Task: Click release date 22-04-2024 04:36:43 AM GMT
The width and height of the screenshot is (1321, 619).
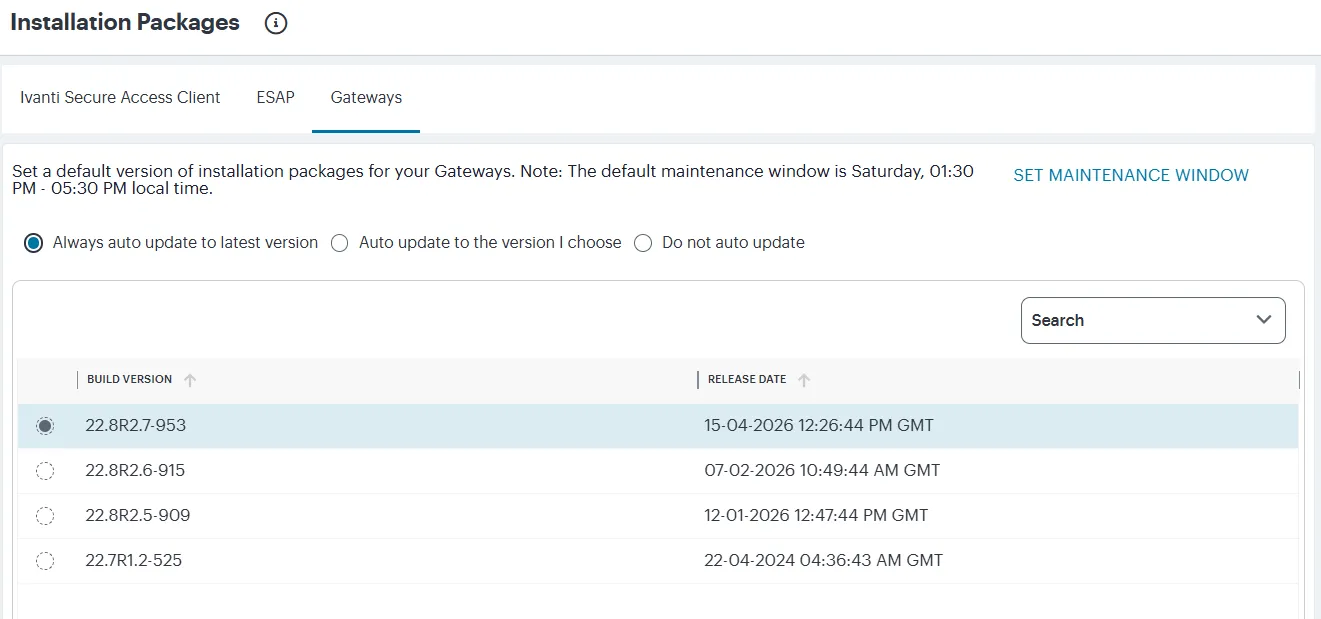Action: click(x=824, y=561)
